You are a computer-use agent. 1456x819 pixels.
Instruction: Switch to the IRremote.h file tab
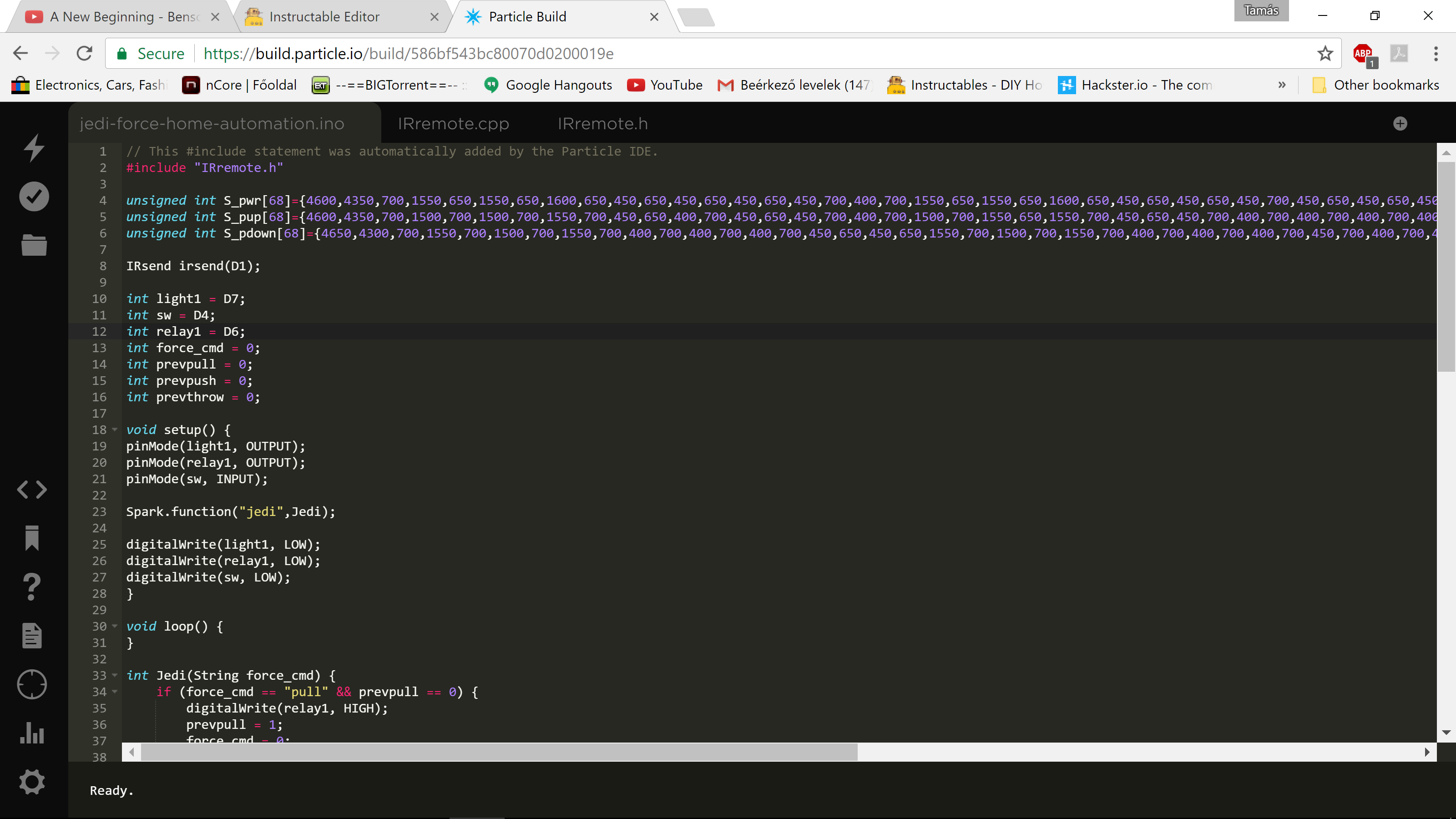pyautogui.click(x=602, y=124)
